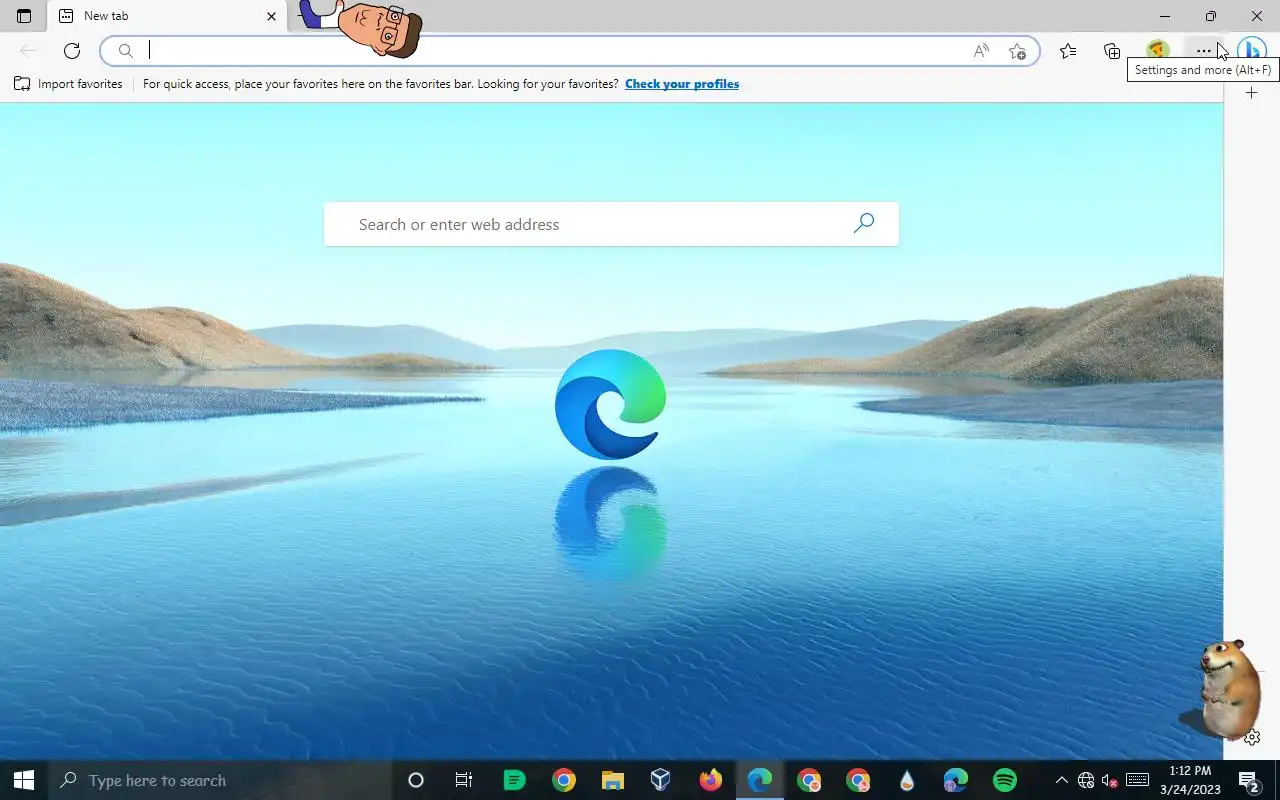Open the Collections icon
The width and height of the screenshot is (1280, 800).
[x=1112, y=51]
